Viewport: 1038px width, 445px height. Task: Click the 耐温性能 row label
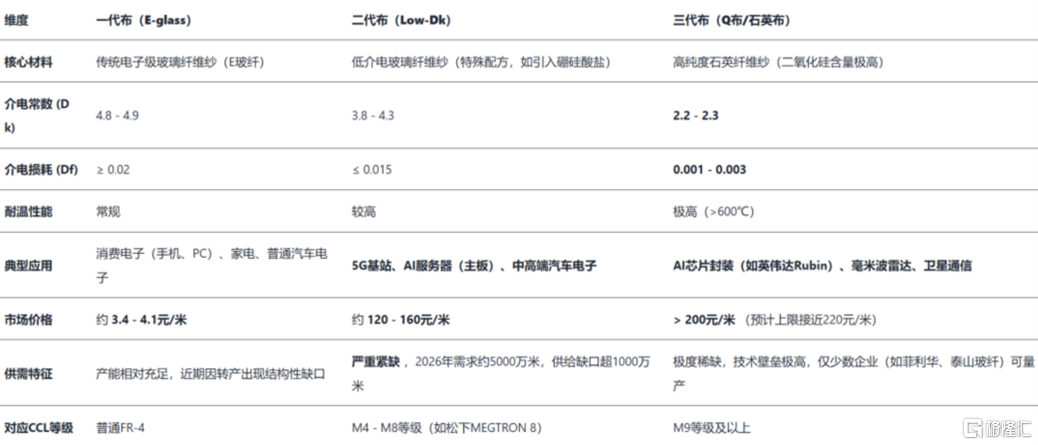[28, 212]
